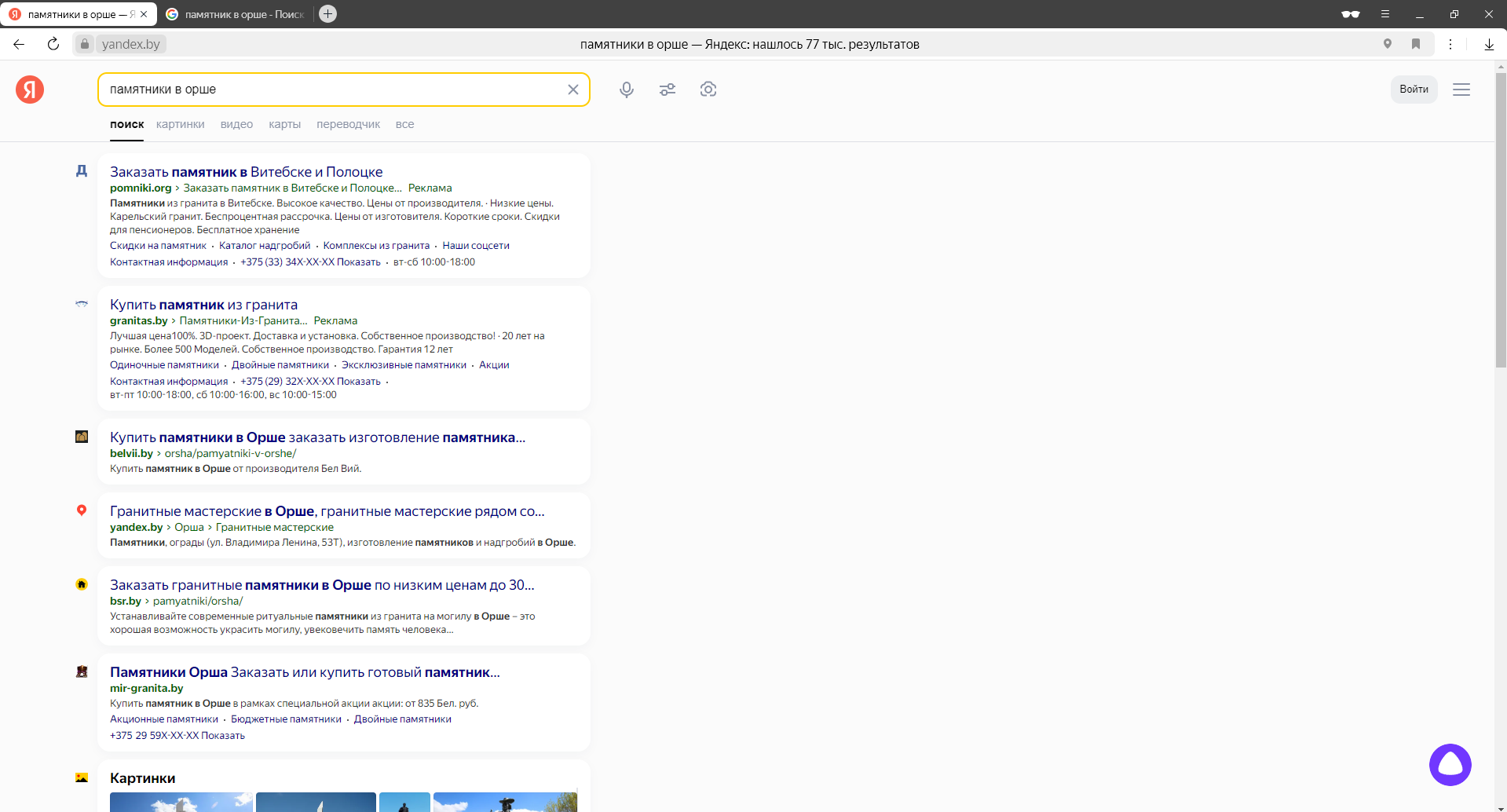Click the pomniki.org favicon
This screenshot has height=812, width=1507.
tap(82, 171)
